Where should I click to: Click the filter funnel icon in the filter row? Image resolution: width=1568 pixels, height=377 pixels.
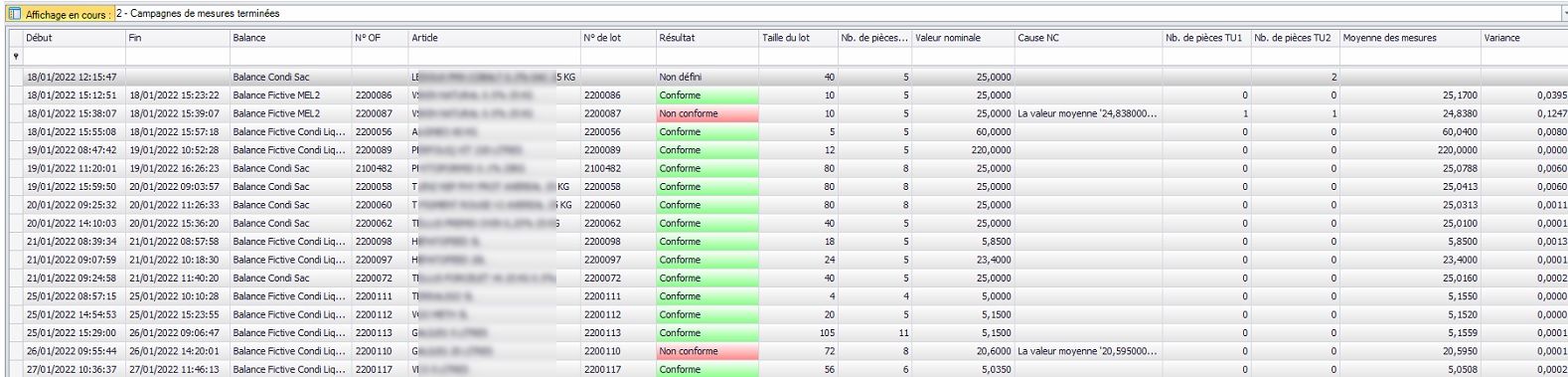pos(16,57)
